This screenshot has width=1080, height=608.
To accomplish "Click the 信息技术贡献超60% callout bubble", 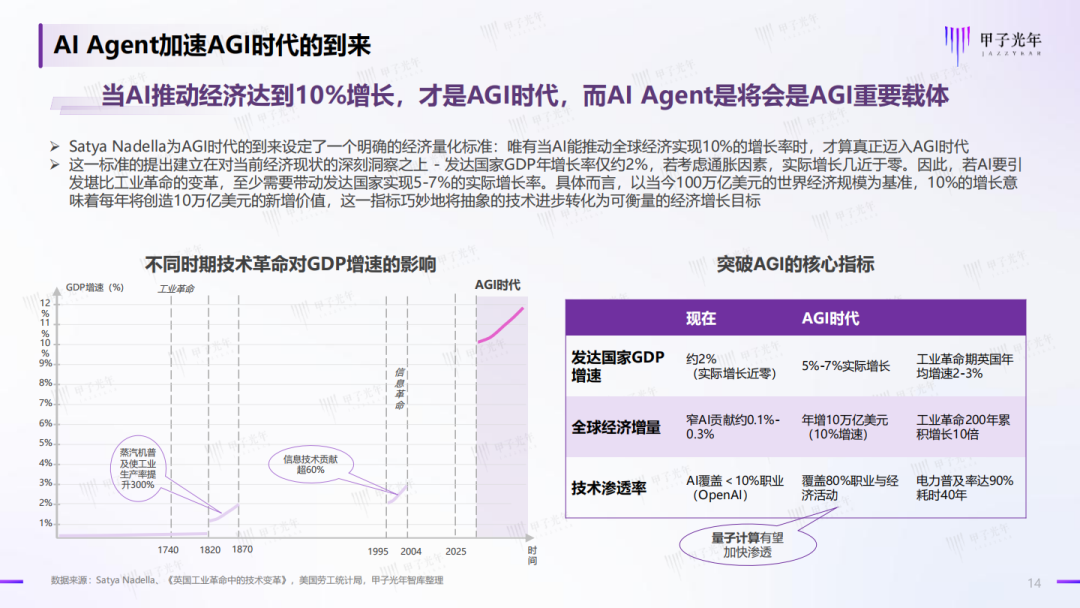I will [x=311, y=465].
